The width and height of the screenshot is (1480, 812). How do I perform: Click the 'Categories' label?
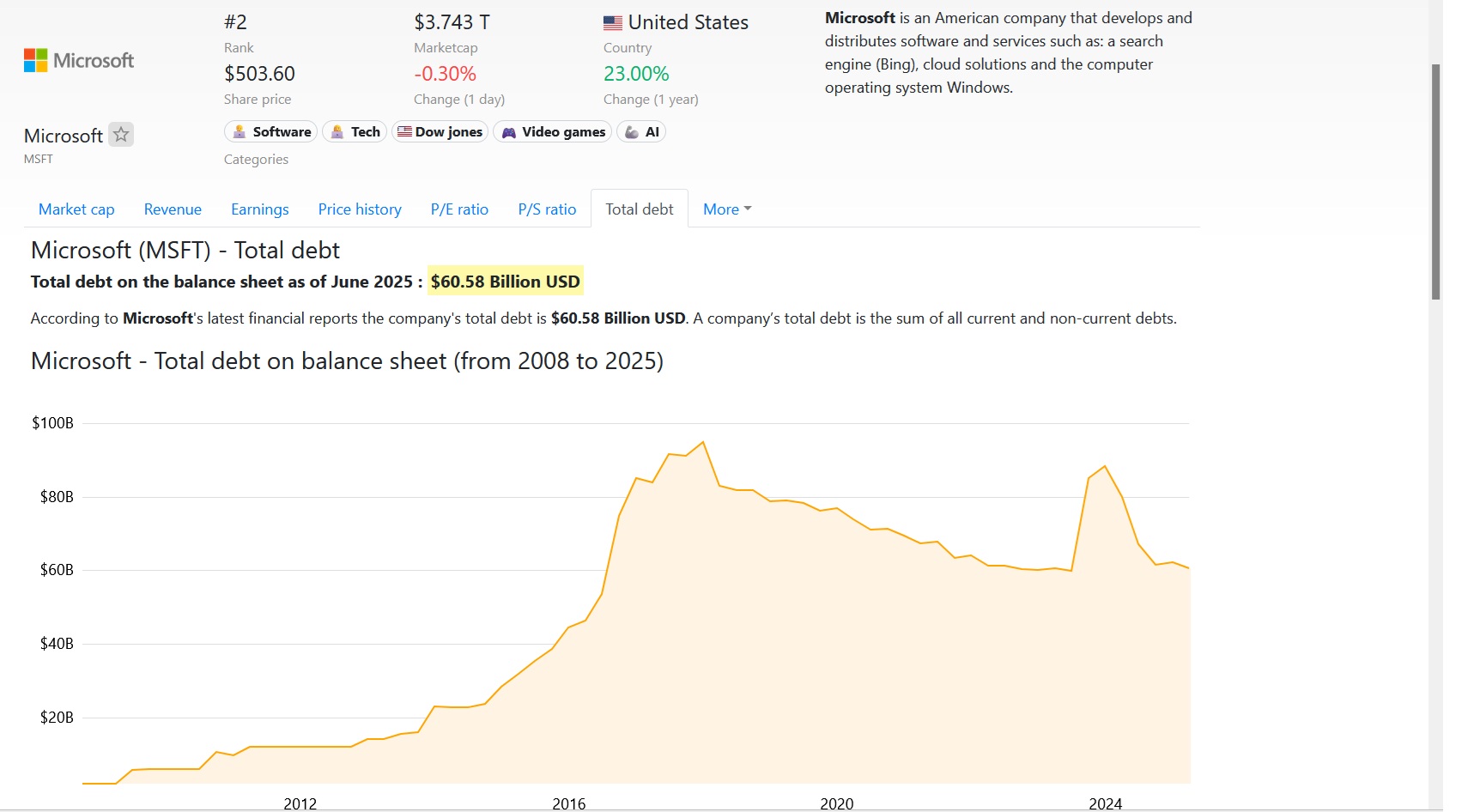tap(256, 160)
